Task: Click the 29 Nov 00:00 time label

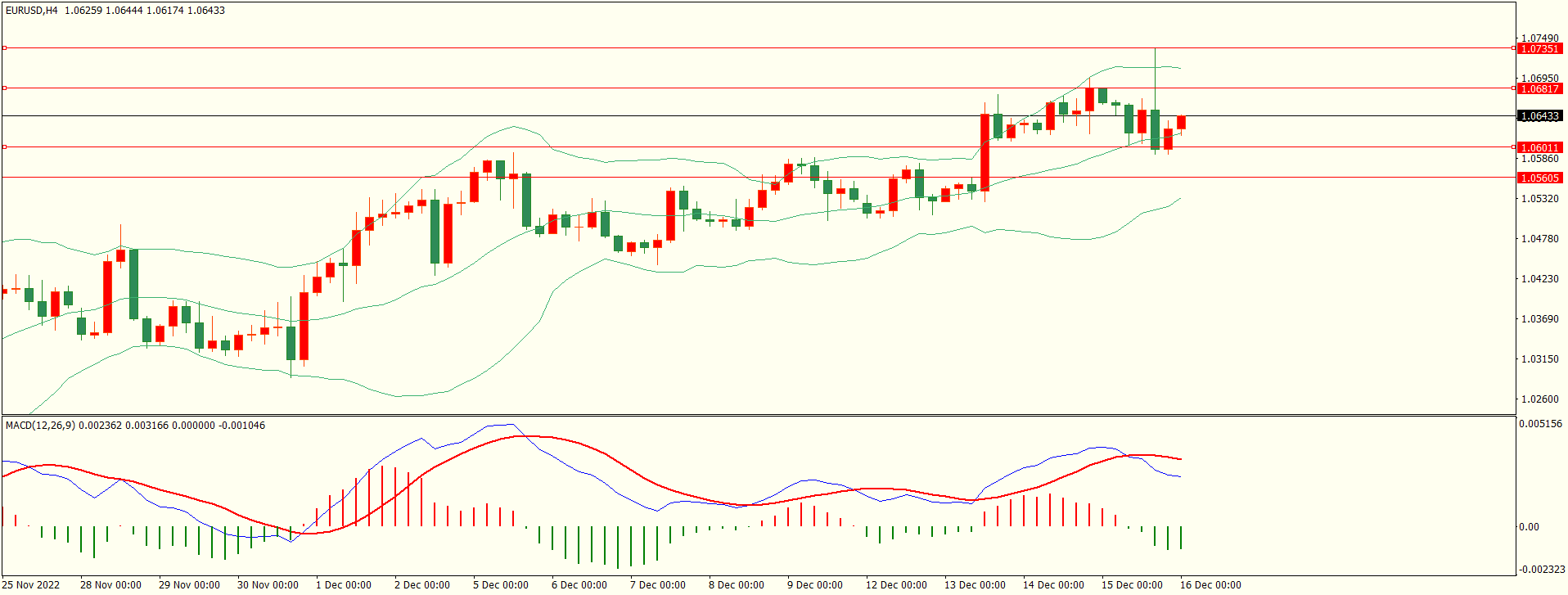Action: coord(189,585)
